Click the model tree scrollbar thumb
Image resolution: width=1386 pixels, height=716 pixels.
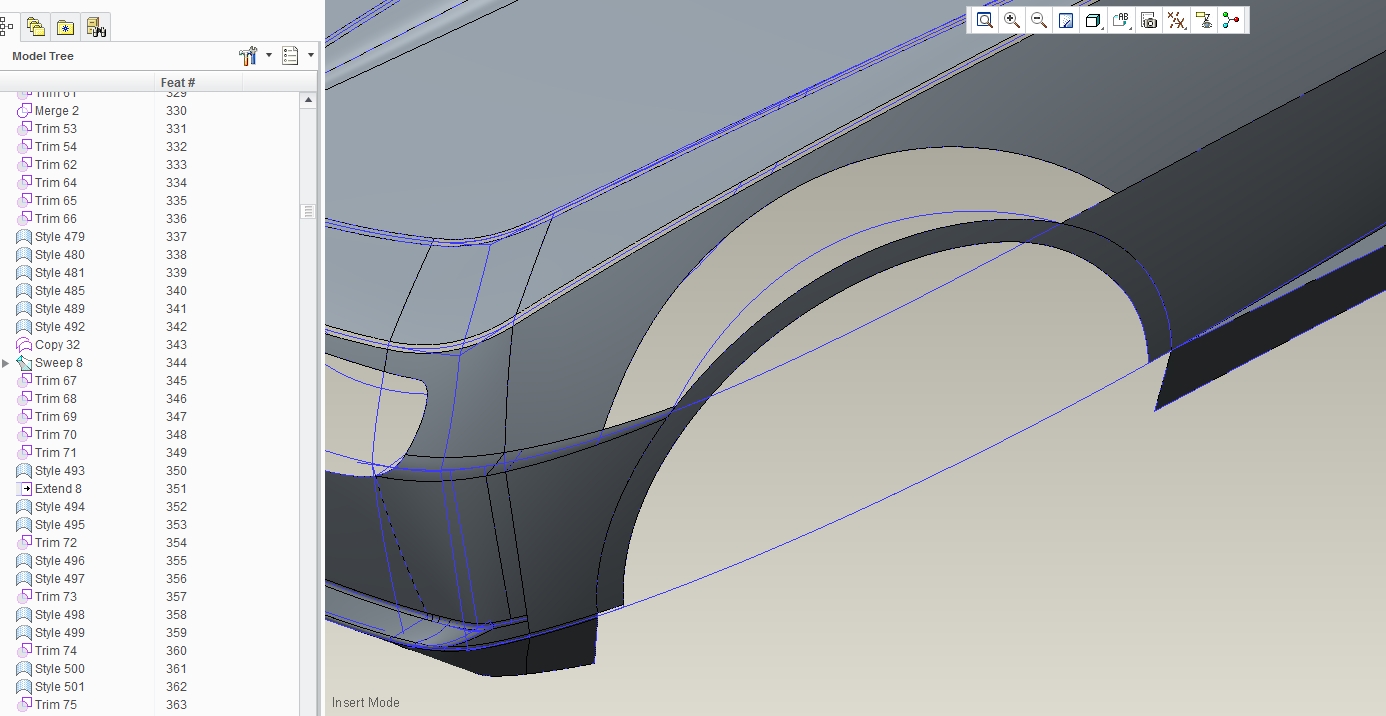[x=308, y=211]
